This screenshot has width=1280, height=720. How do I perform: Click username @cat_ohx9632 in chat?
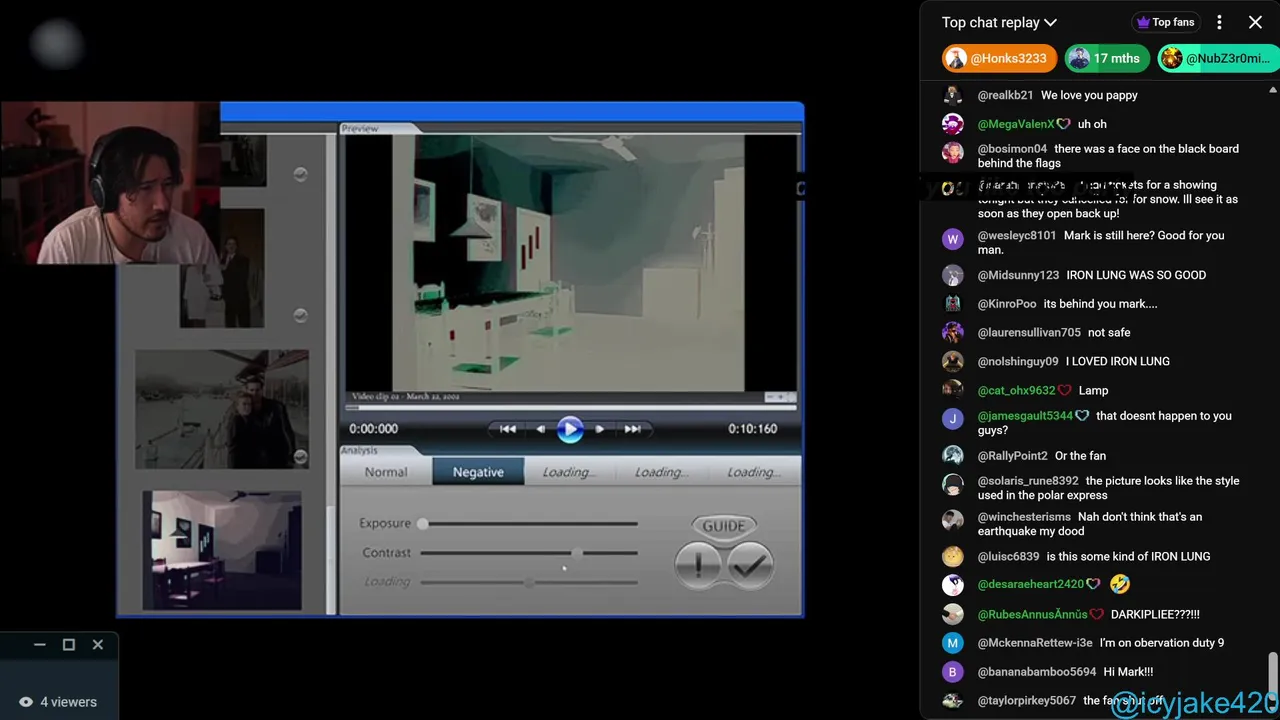(1017, 390)
